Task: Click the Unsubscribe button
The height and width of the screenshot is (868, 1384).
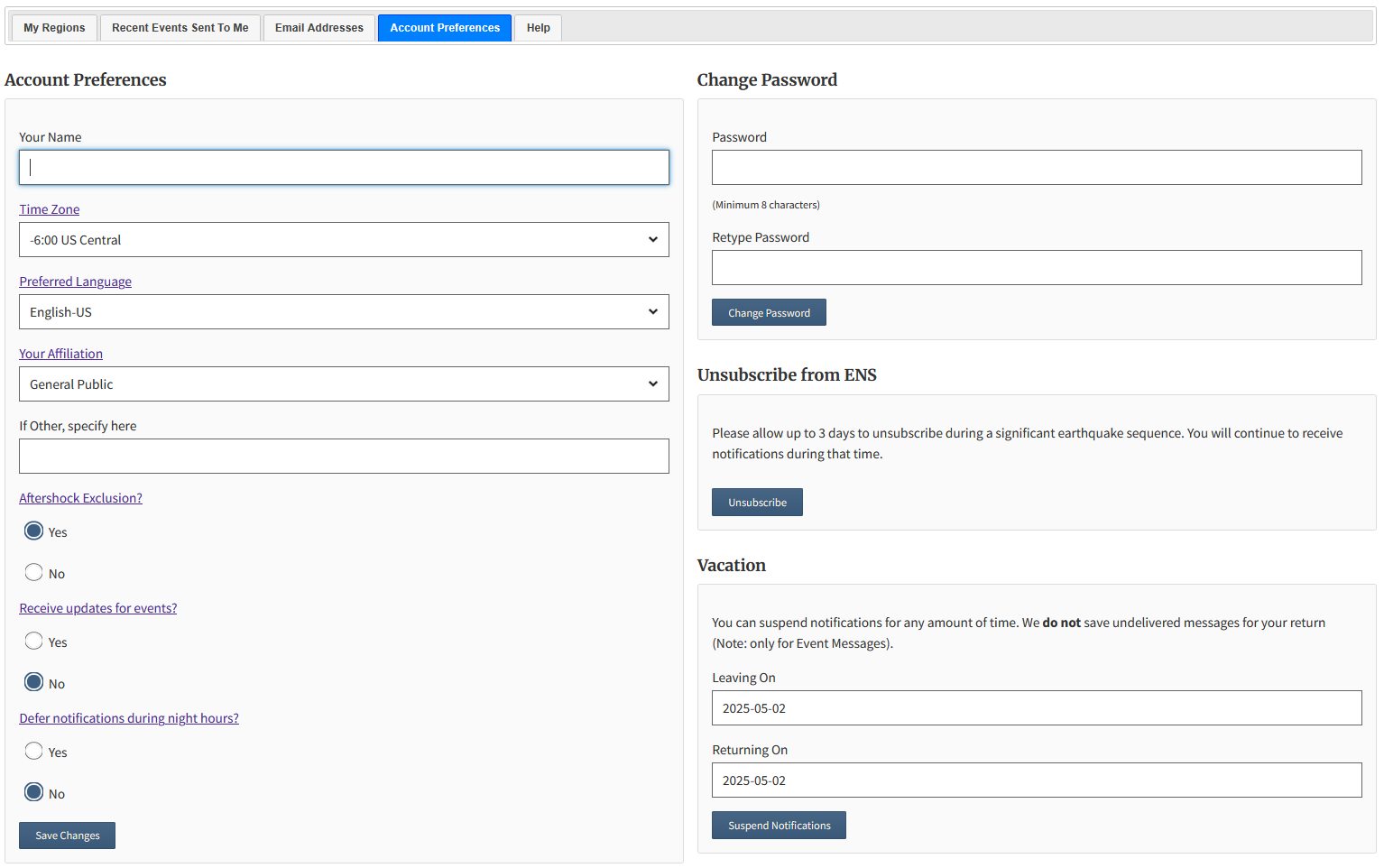Action: coord(757,503)
